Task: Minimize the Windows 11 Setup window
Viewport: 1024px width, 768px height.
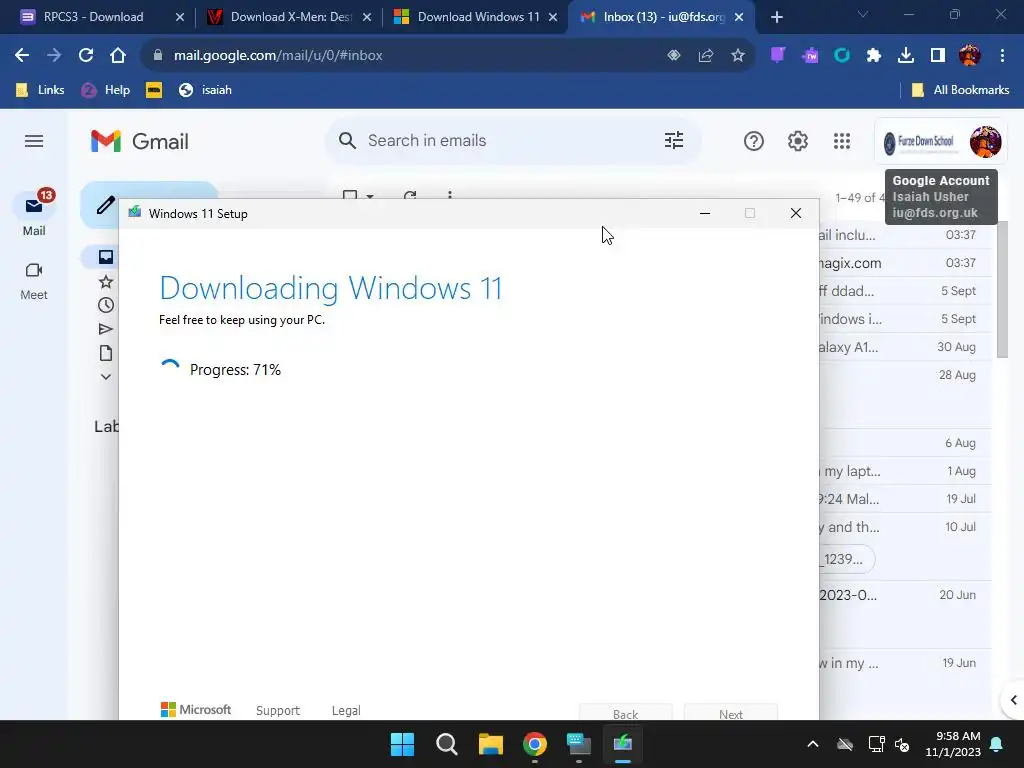Action: click(705, 213)
